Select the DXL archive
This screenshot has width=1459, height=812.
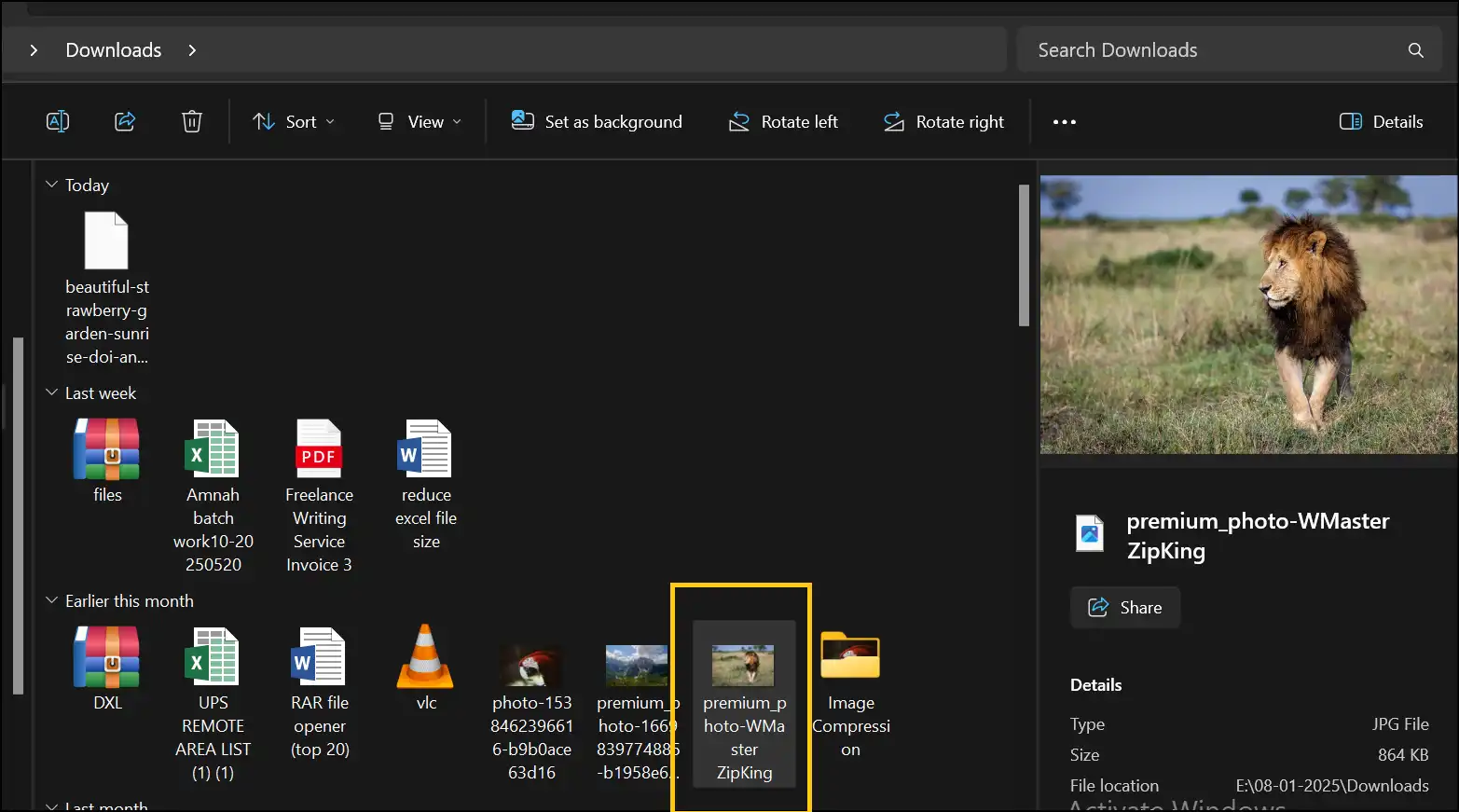pyautogui.click(x=107, y=667)
